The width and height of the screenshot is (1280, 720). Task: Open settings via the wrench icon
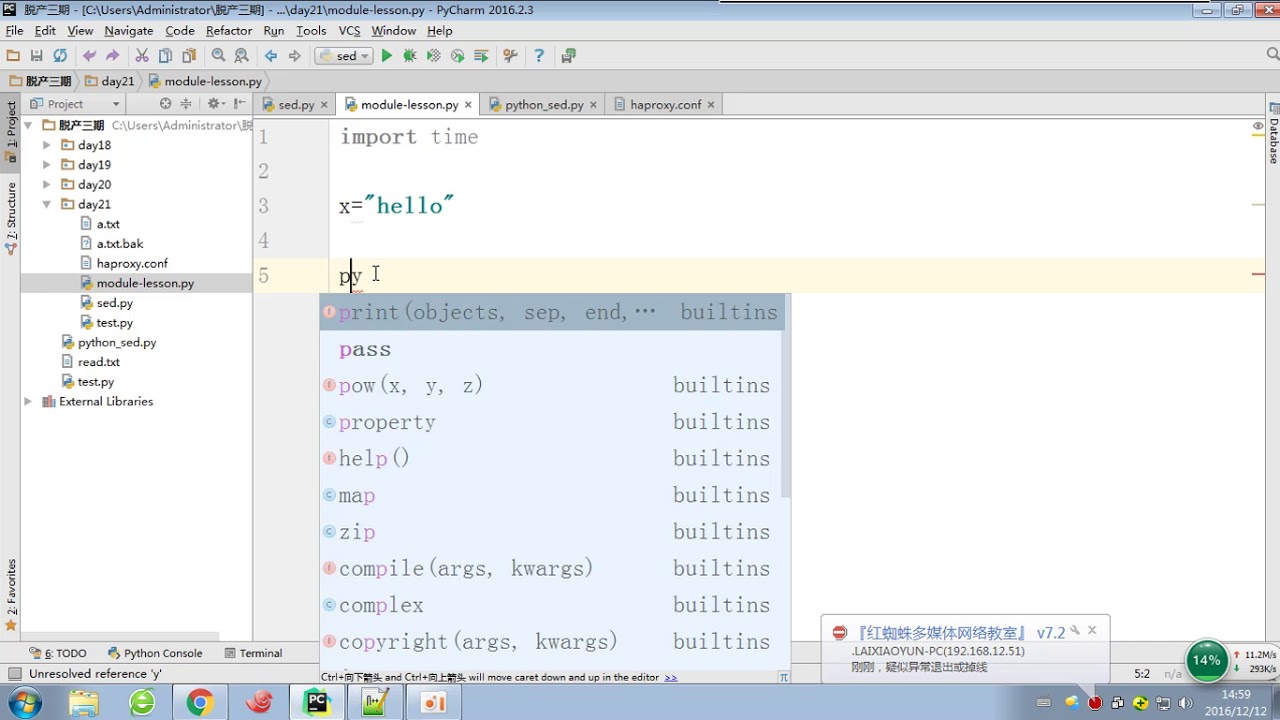coord(510,56)
